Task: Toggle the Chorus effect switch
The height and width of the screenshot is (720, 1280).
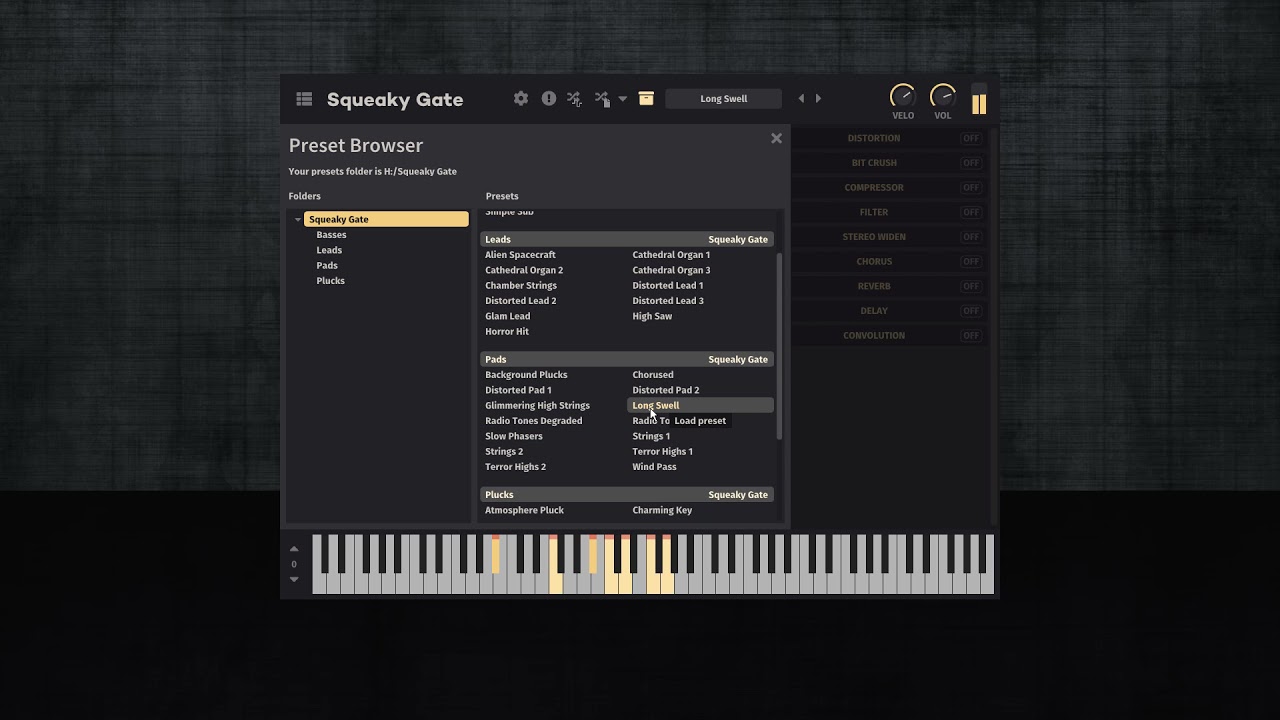Action: tap(970, 261)
